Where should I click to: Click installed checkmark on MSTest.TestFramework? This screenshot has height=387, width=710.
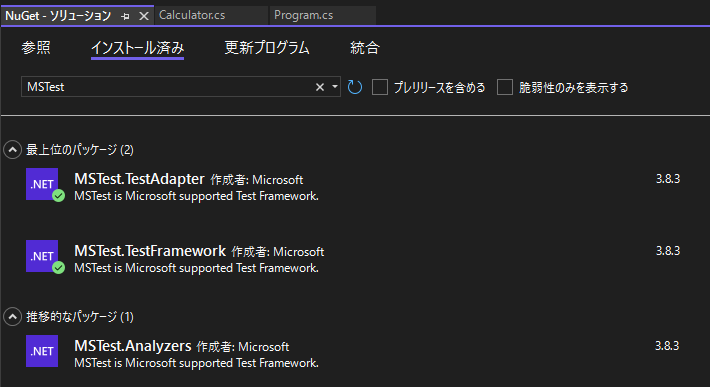tap(58, 268)
